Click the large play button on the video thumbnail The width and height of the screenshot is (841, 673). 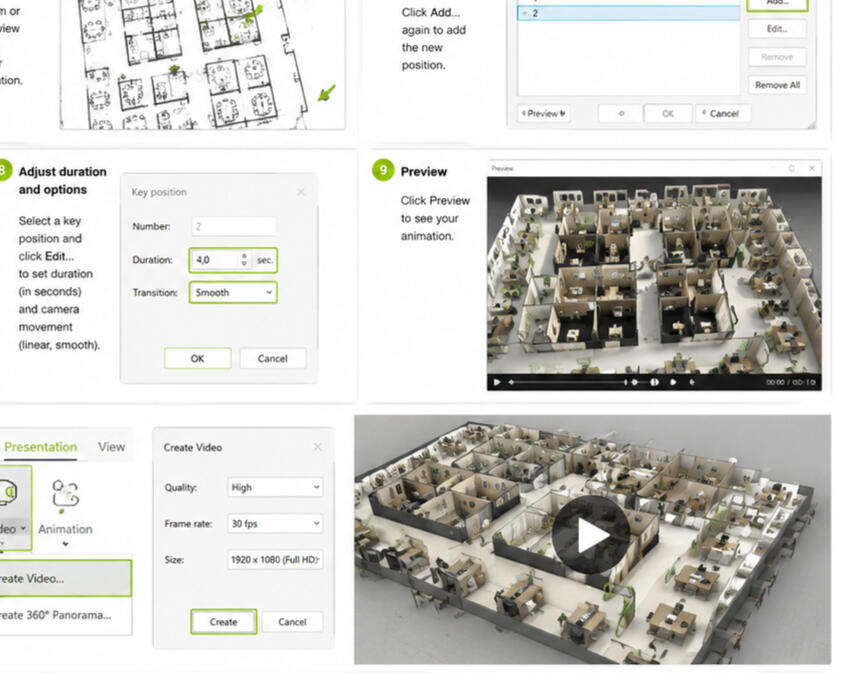[591, 535]
